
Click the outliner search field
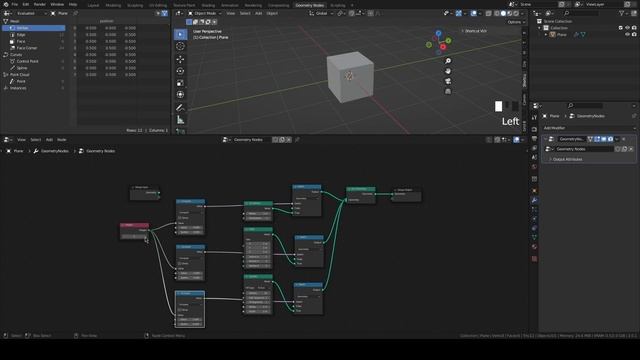(580, 13)
